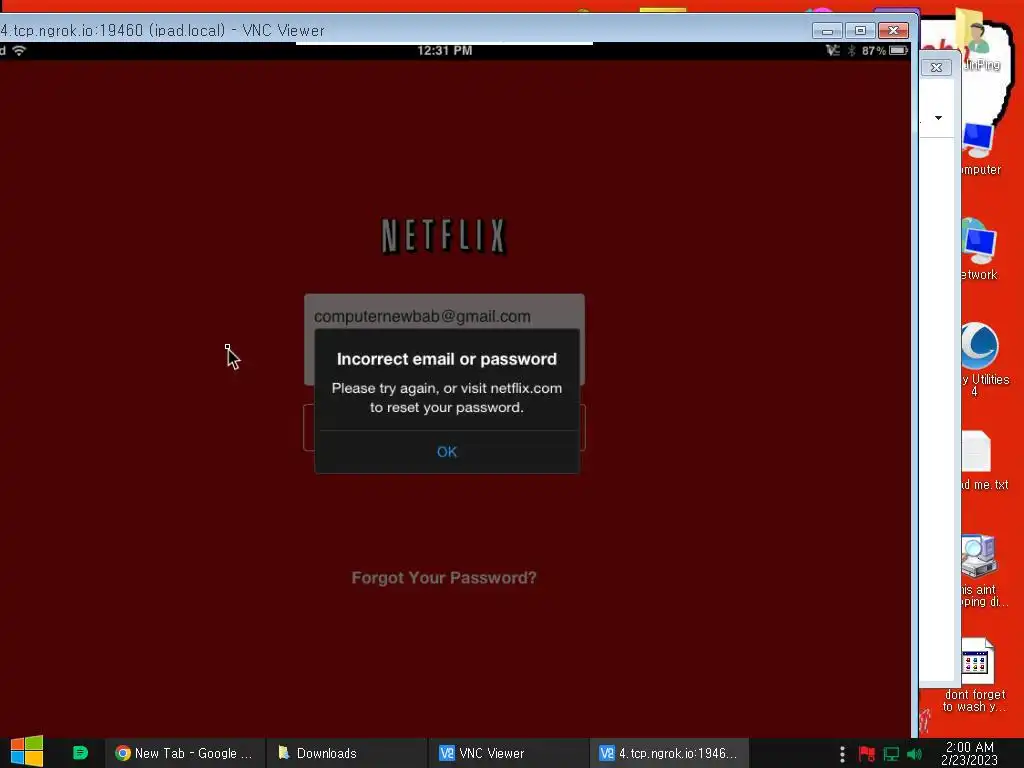Open the network monitor tray icon
Viewport: 1024px width, 768px height.
891,754
